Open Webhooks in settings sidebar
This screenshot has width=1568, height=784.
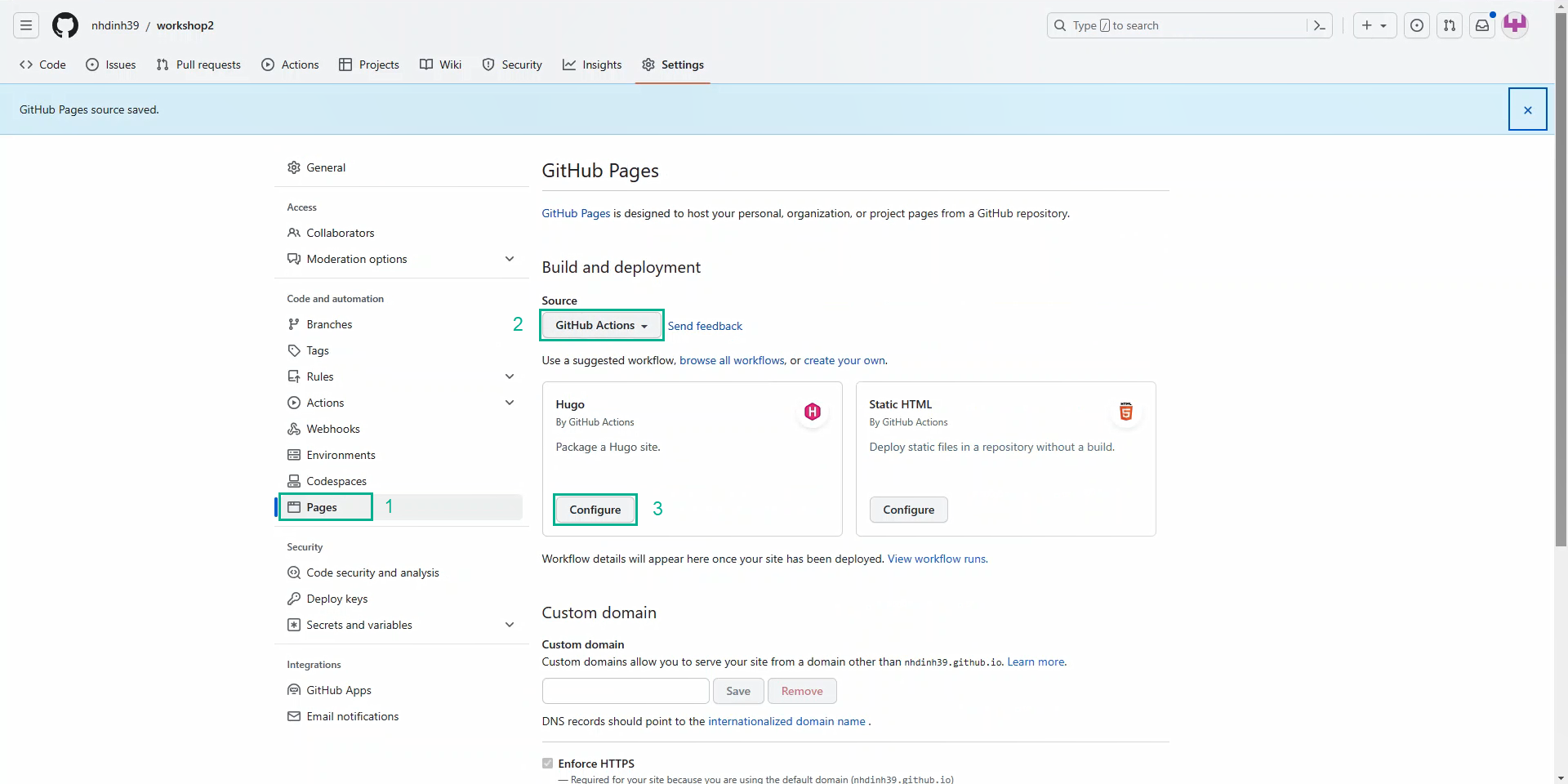coord(332,429)
